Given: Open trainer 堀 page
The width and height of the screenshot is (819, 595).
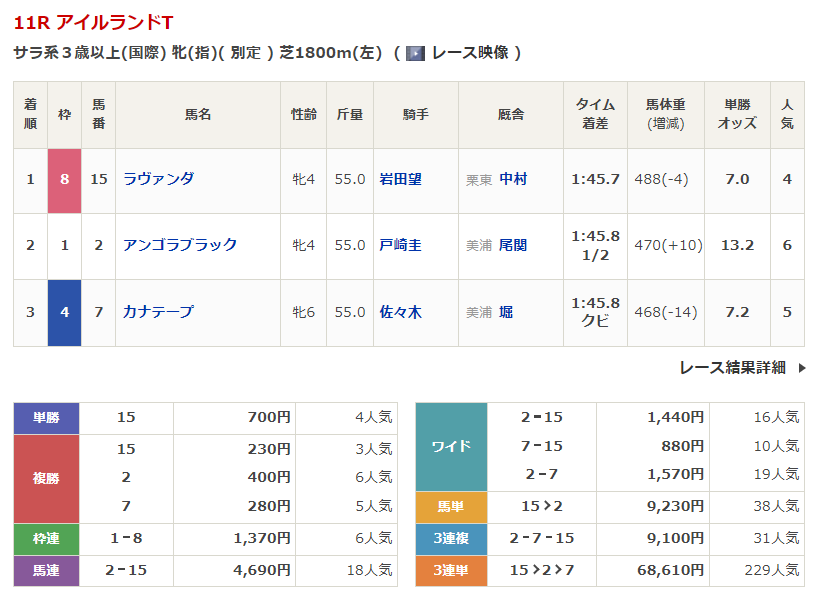Looking at the screenshot, I should click(506, 312).
